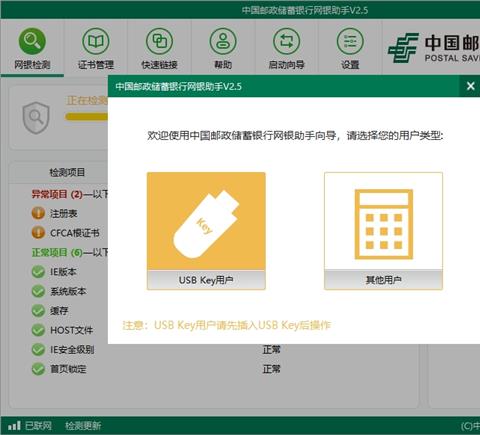
Task: Click green check beside 系统版本
Action: (38, 291)
